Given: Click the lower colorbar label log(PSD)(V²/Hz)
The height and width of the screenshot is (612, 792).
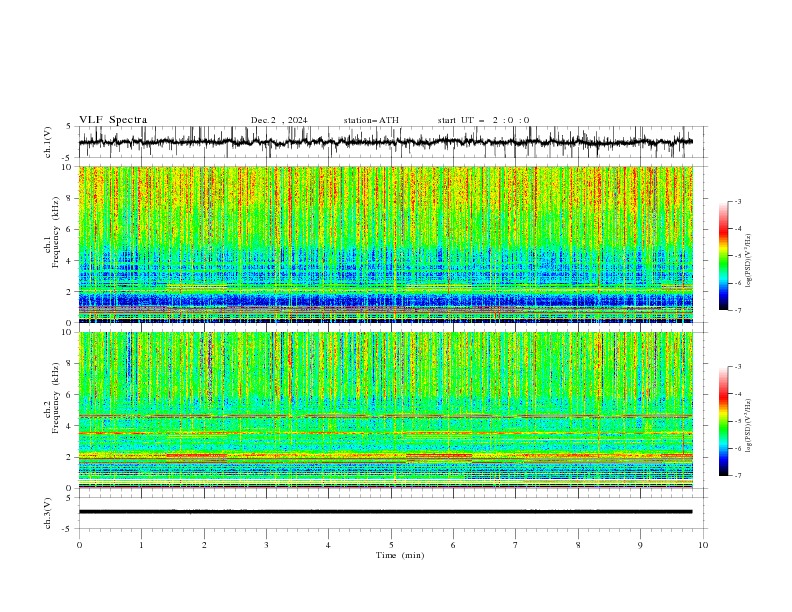Looking at the screenshot, I should (749, 426).
